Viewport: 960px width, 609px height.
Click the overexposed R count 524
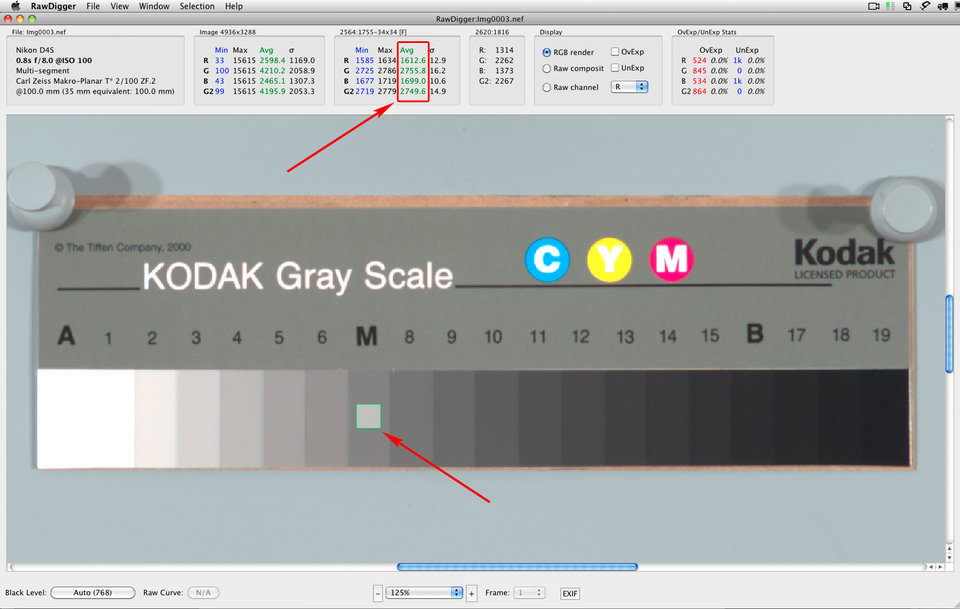[x=699, y=61]
